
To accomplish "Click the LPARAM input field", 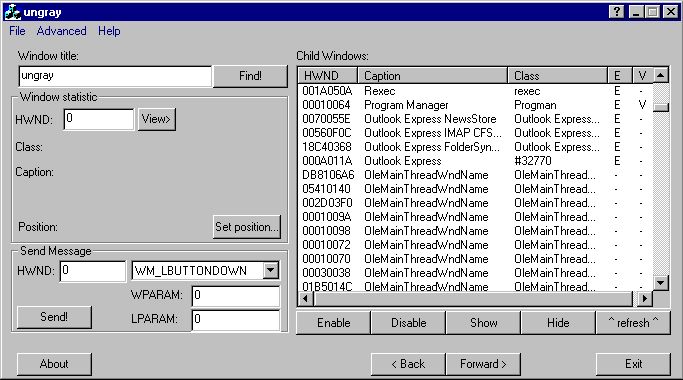I will point(236,319).
